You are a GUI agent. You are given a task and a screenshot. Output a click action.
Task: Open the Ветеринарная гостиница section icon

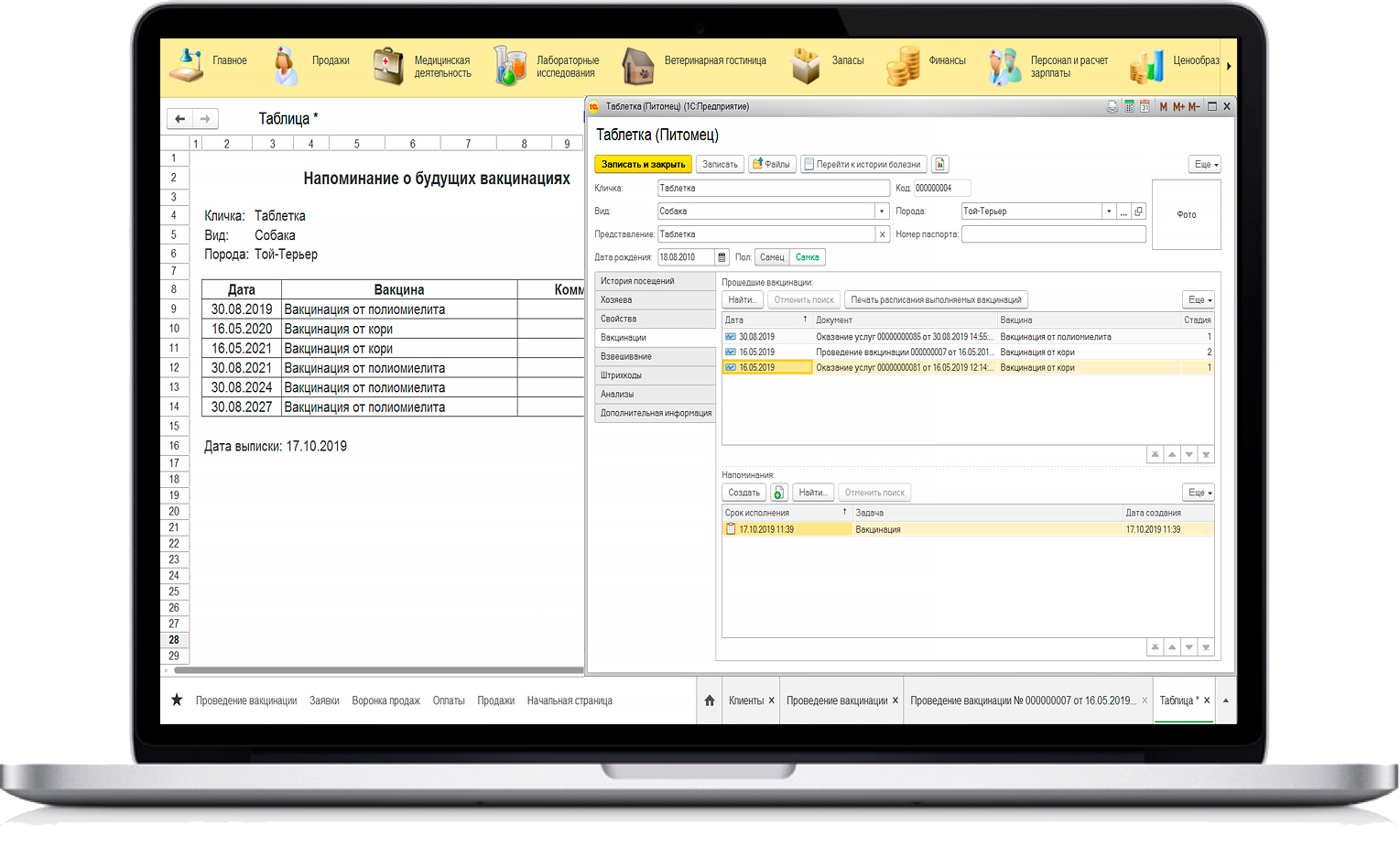point(638,66)
